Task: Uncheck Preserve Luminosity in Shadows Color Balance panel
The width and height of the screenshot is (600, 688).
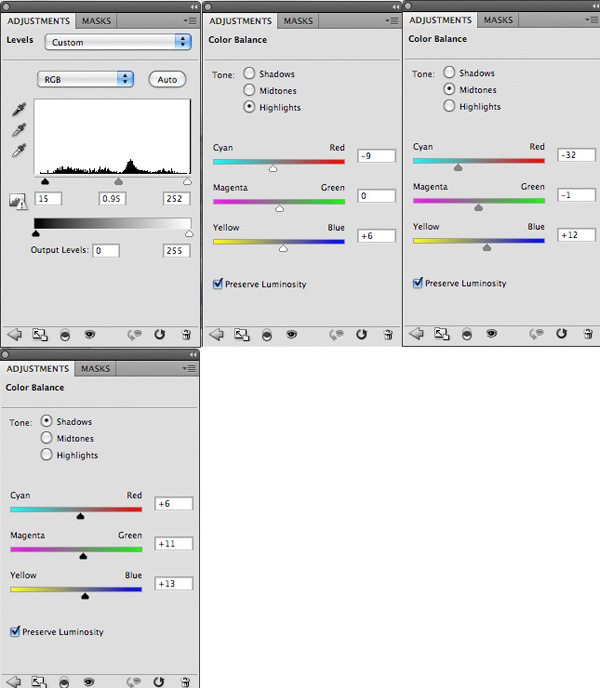Action: pyautogui.click(x=15, y=631)
